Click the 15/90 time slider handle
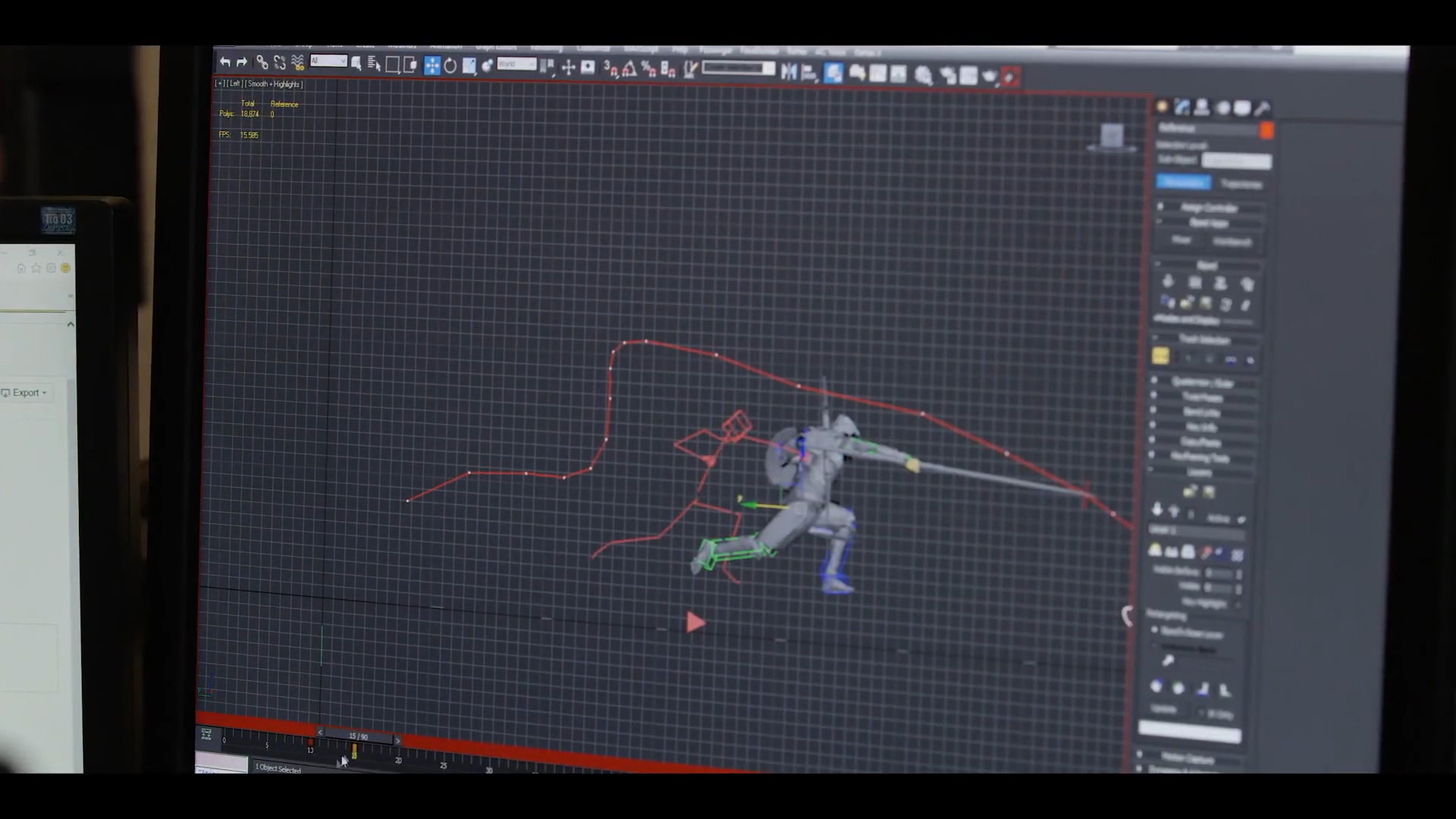The height and width of the screenshot is (819, 1456). 358,736
